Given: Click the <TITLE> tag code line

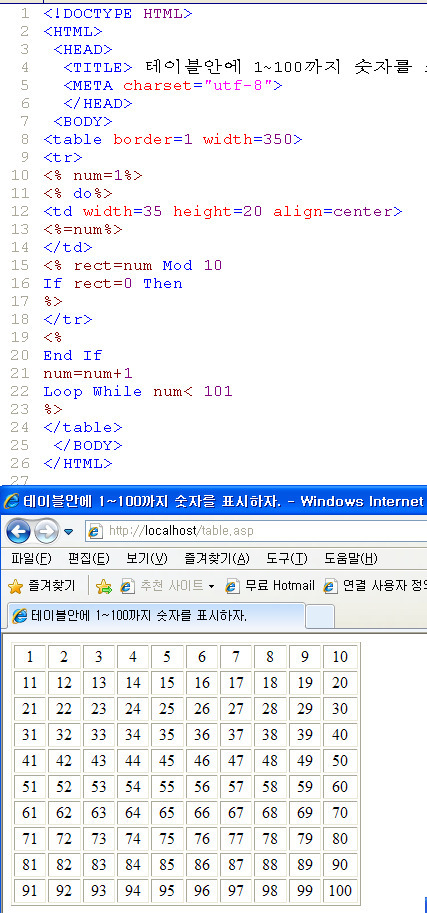Looking at the screenshot, I should pos(245,68).
